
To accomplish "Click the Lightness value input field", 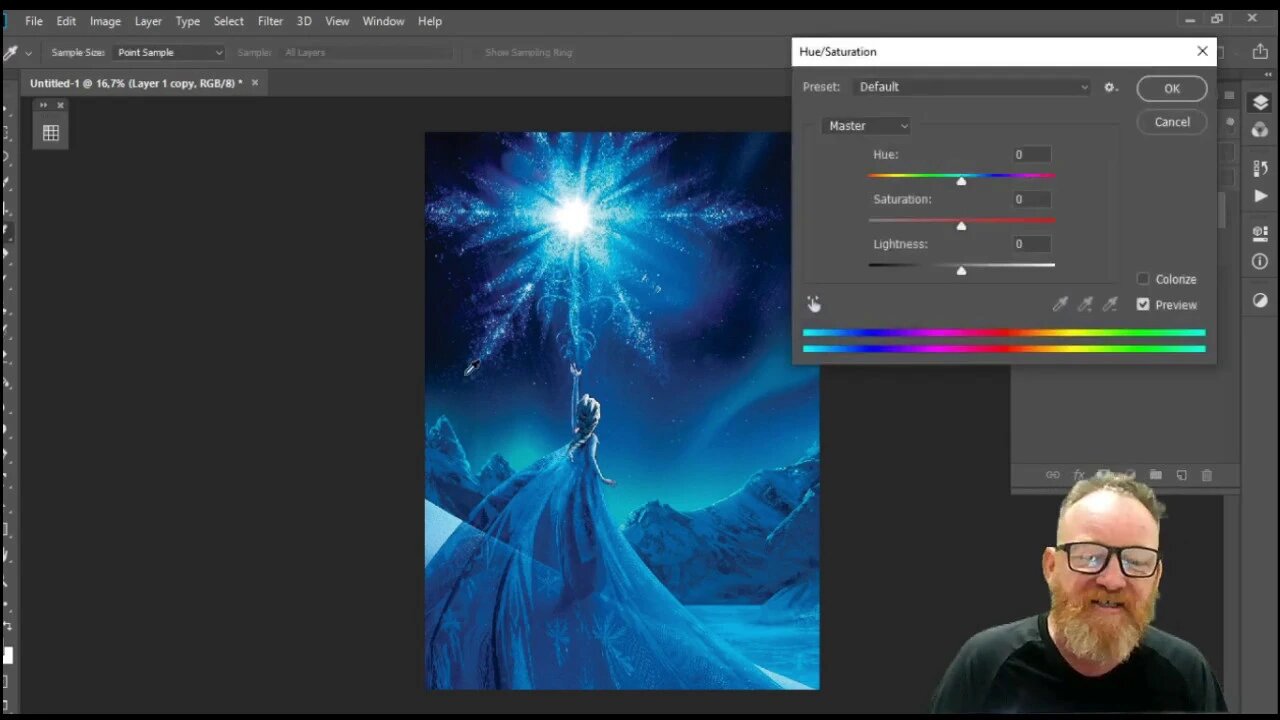I will 1032,244.
